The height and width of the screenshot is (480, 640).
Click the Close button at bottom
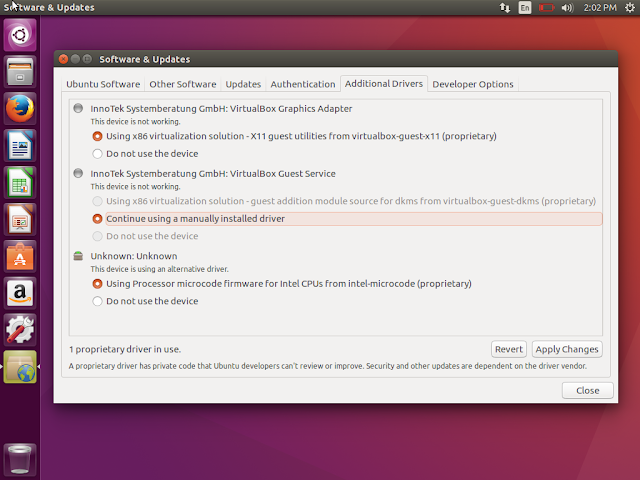587,390
